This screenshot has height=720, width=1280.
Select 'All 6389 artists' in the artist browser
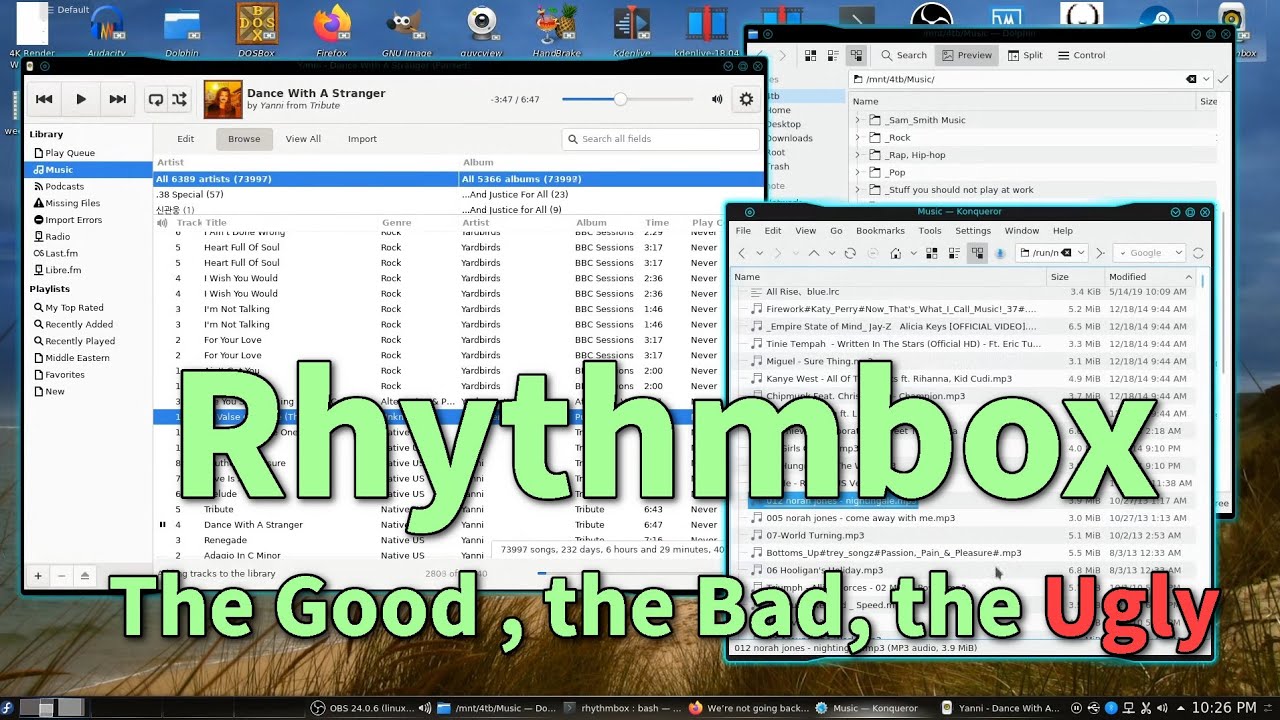point(306,179)
